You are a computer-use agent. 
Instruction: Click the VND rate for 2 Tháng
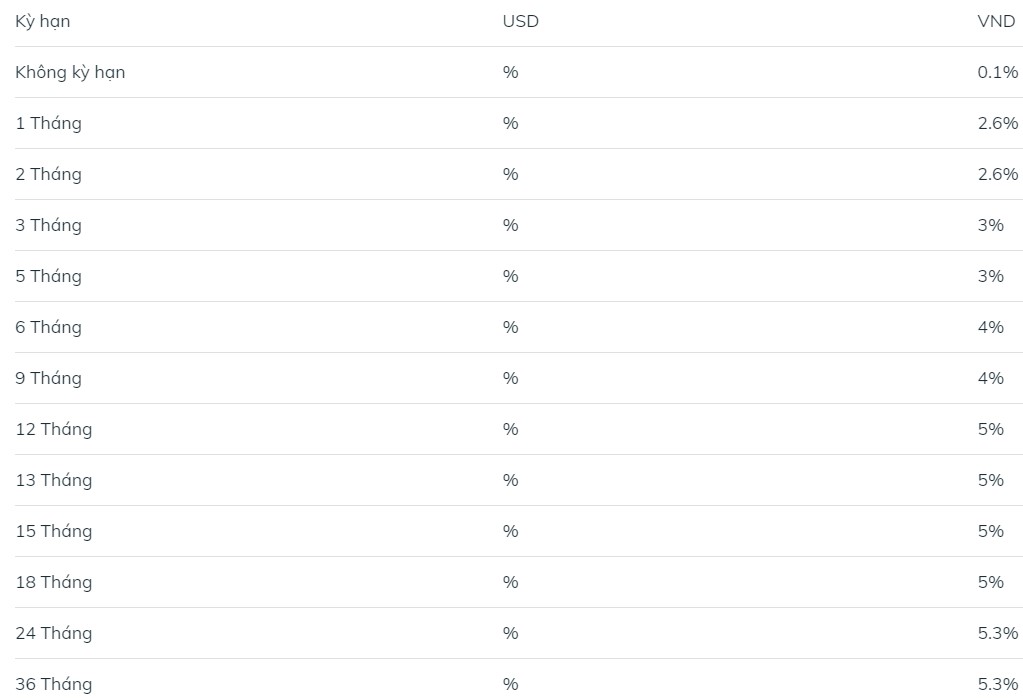point(997,174)
